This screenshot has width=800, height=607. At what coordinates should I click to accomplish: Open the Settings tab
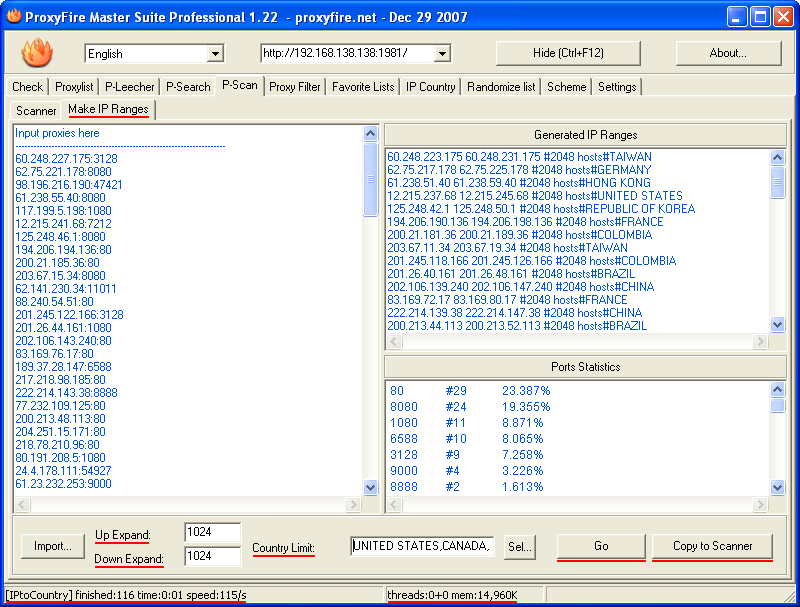click(617, 87)
